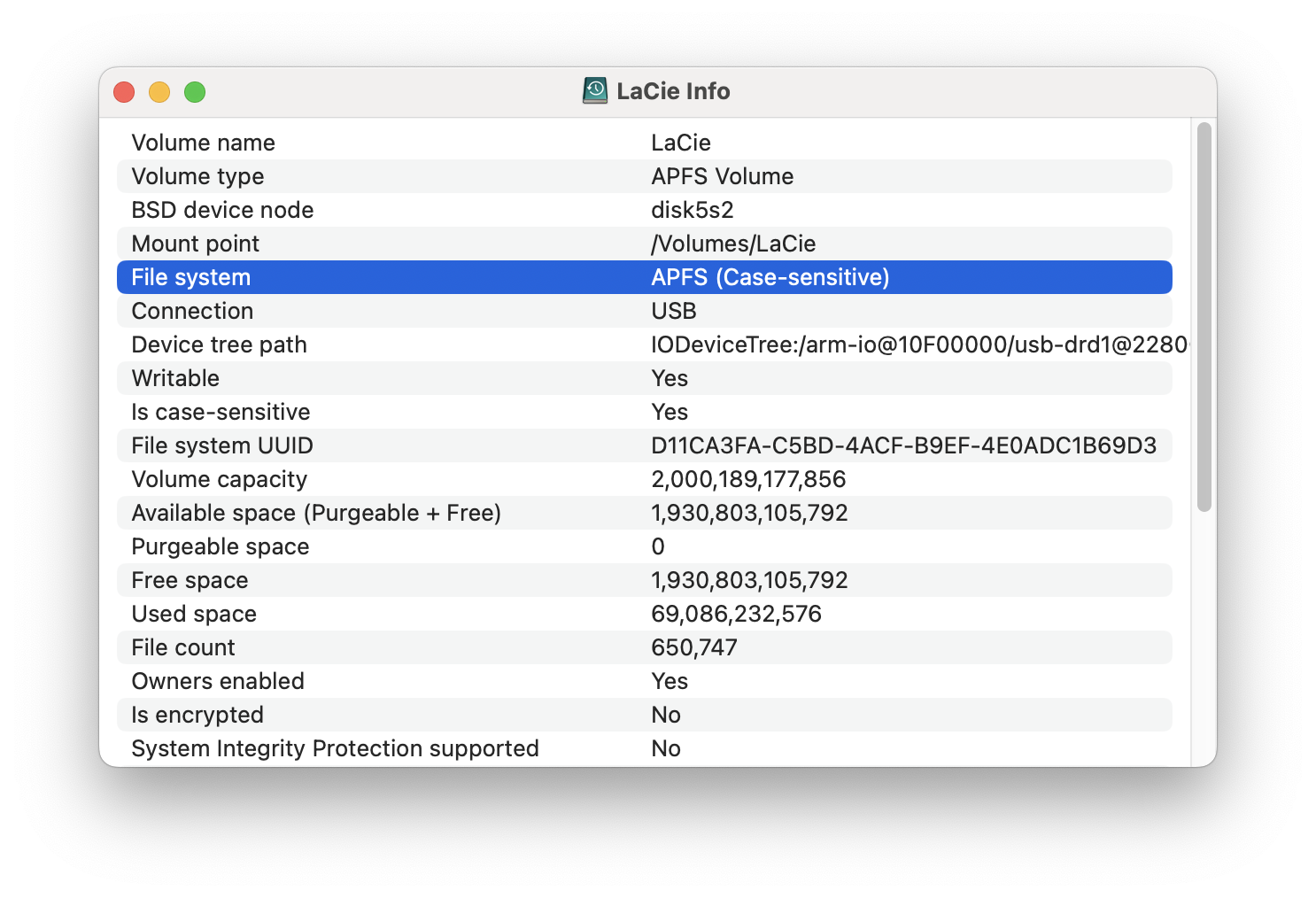The width and height of the screenshot is (1316, 898).
Task: Click the 650,747 file count value
Action: [694, 647]
